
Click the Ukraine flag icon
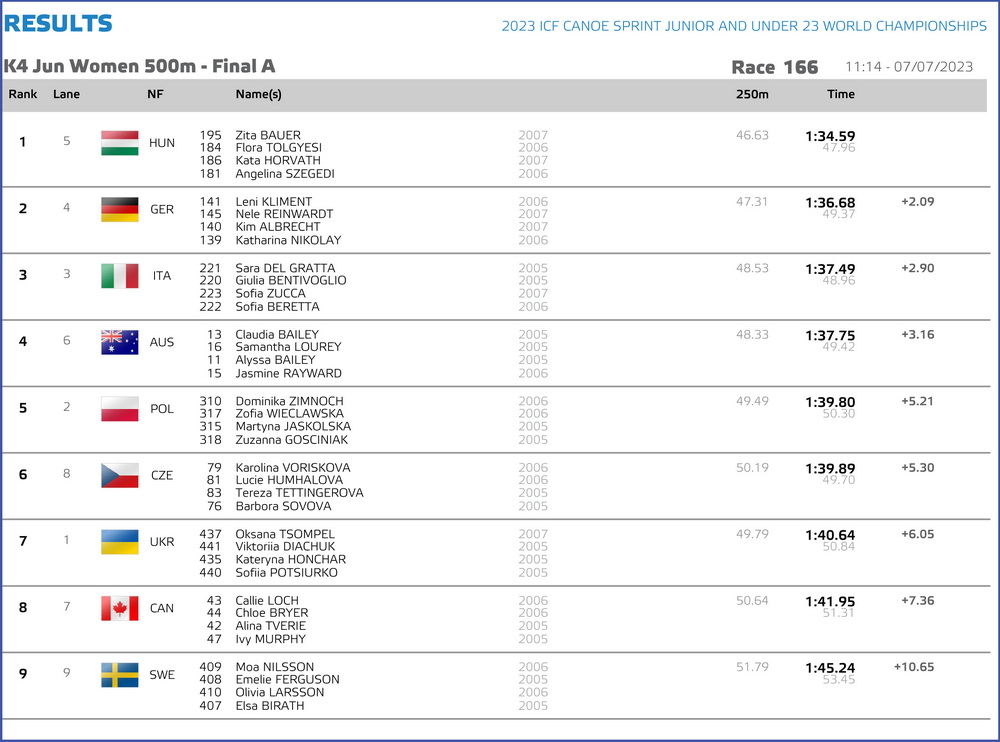119,542
